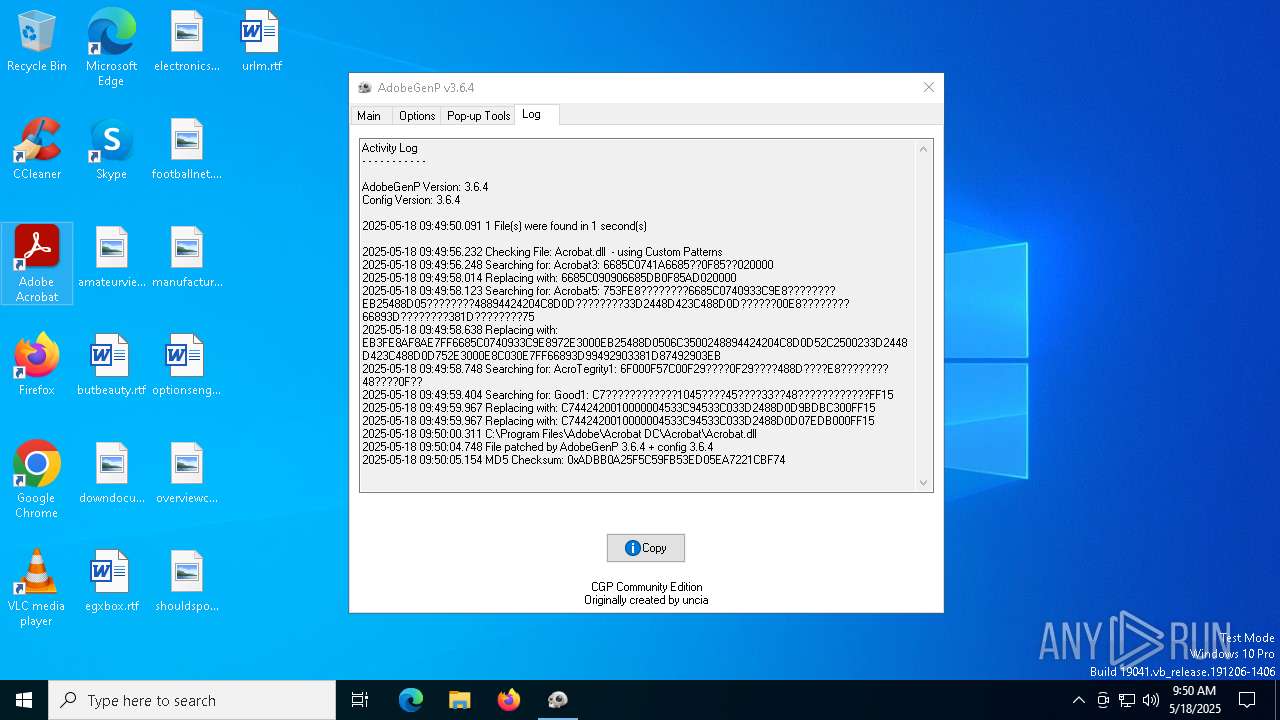Select the electronics image file icon

186,41
